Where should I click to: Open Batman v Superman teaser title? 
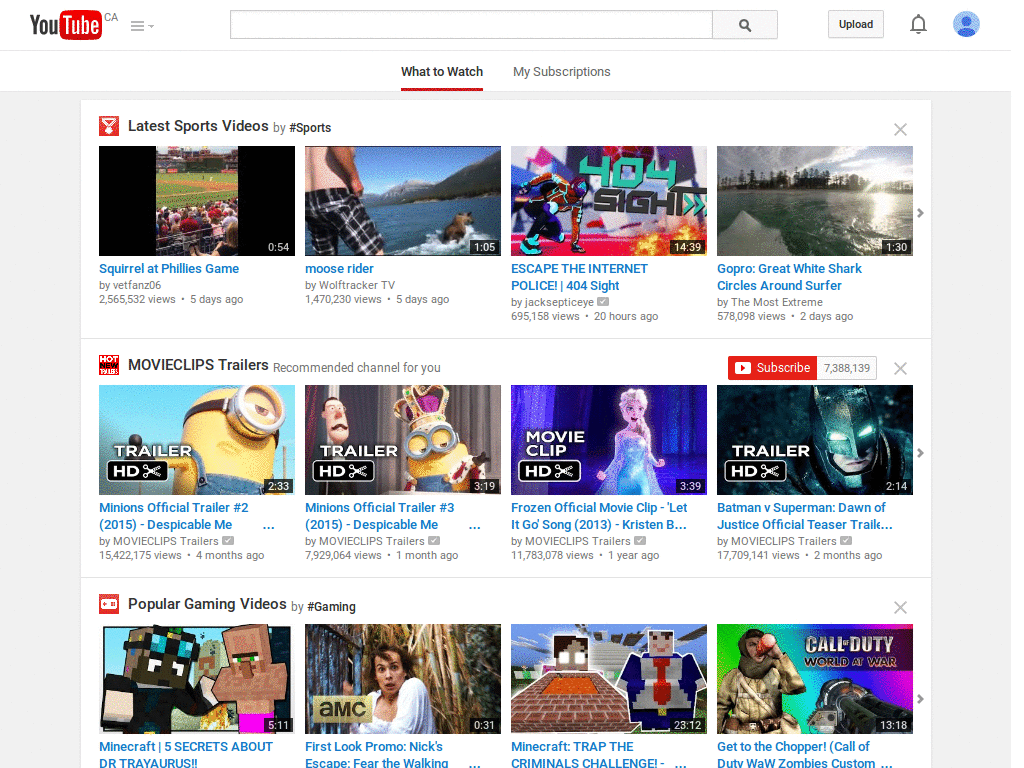click(x=805, y=516)
